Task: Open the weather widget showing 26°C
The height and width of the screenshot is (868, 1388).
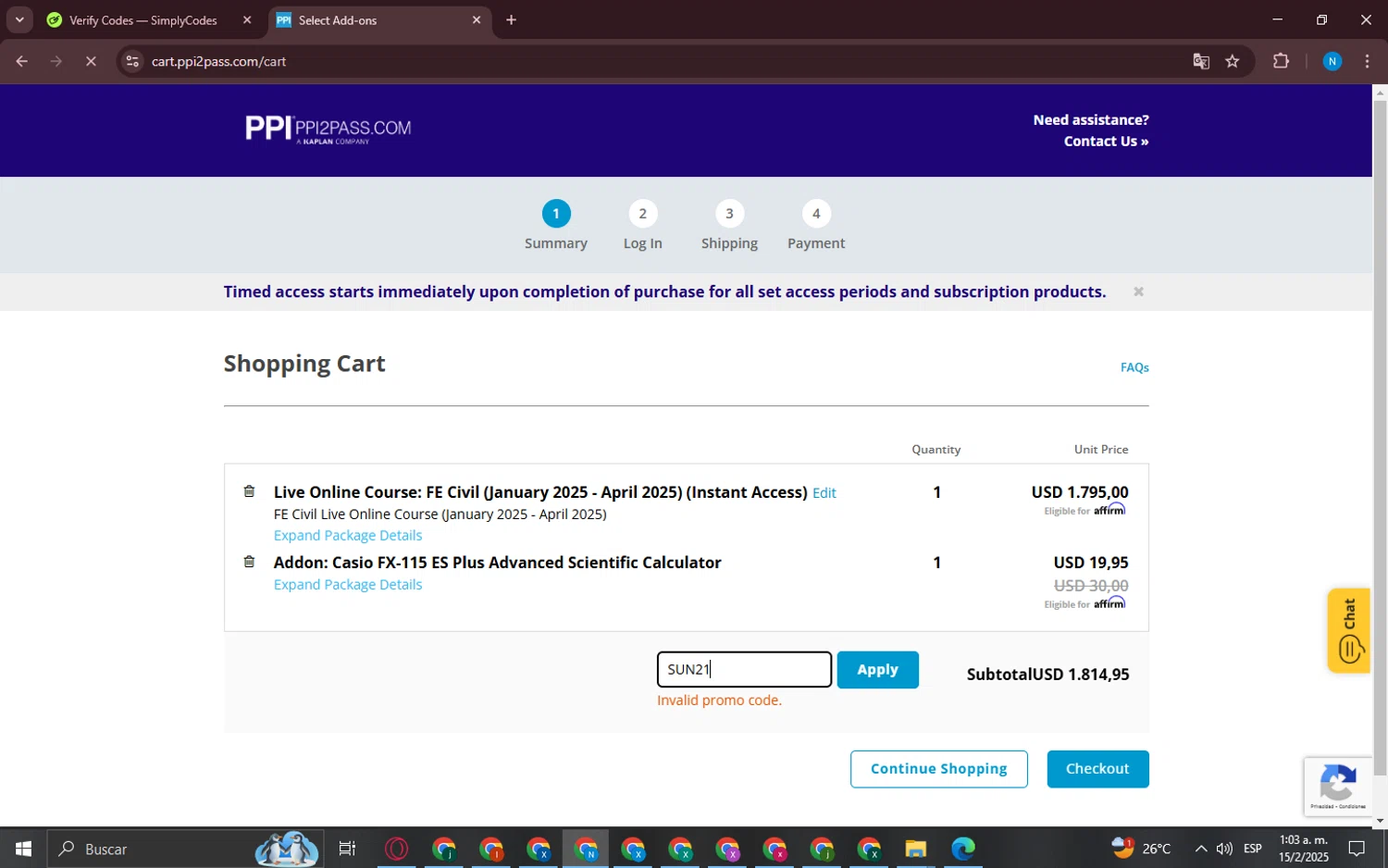Action: pos(1142,849)
